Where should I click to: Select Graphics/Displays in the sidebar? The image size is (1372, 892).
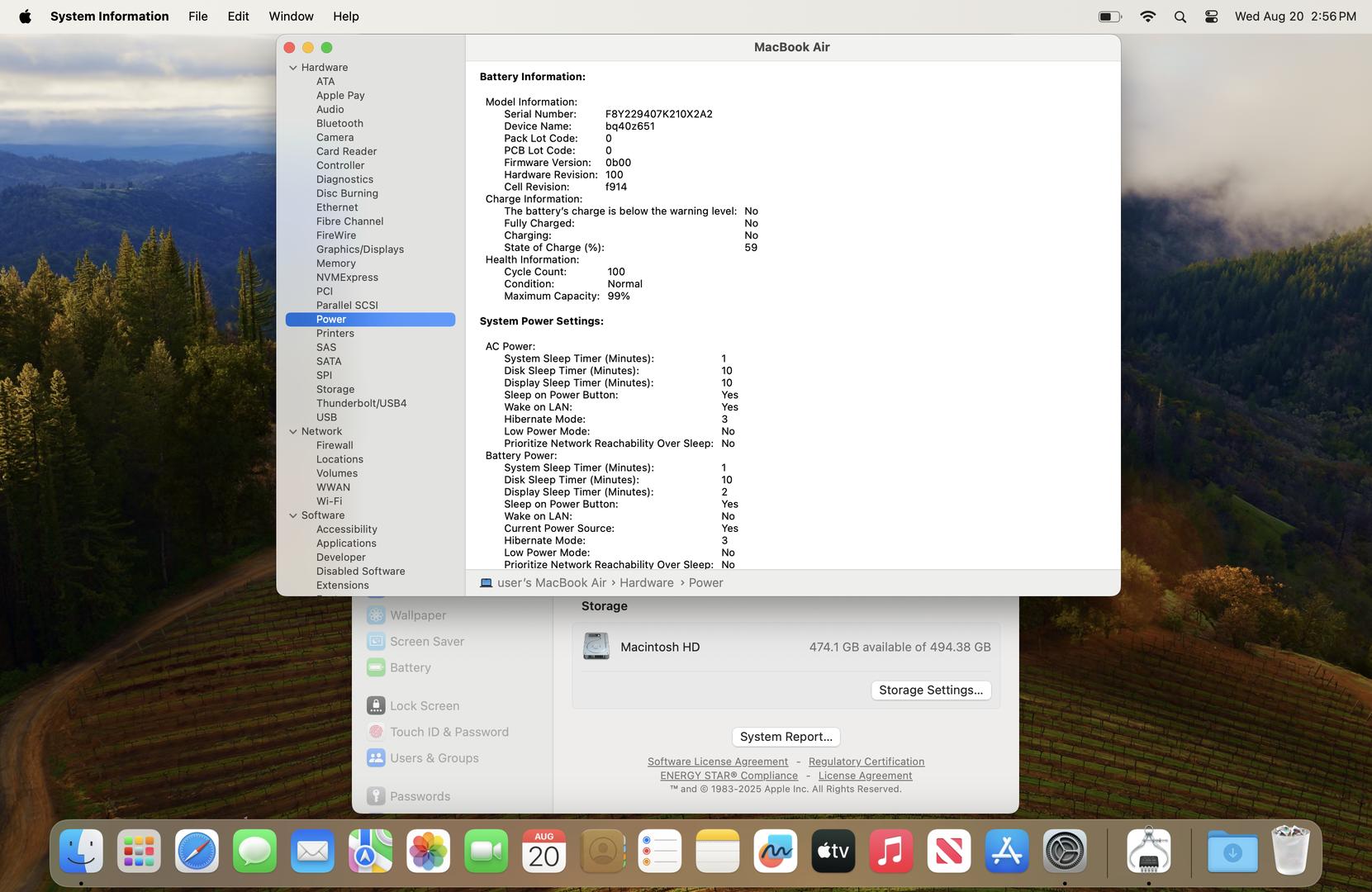tap(360, 249)
